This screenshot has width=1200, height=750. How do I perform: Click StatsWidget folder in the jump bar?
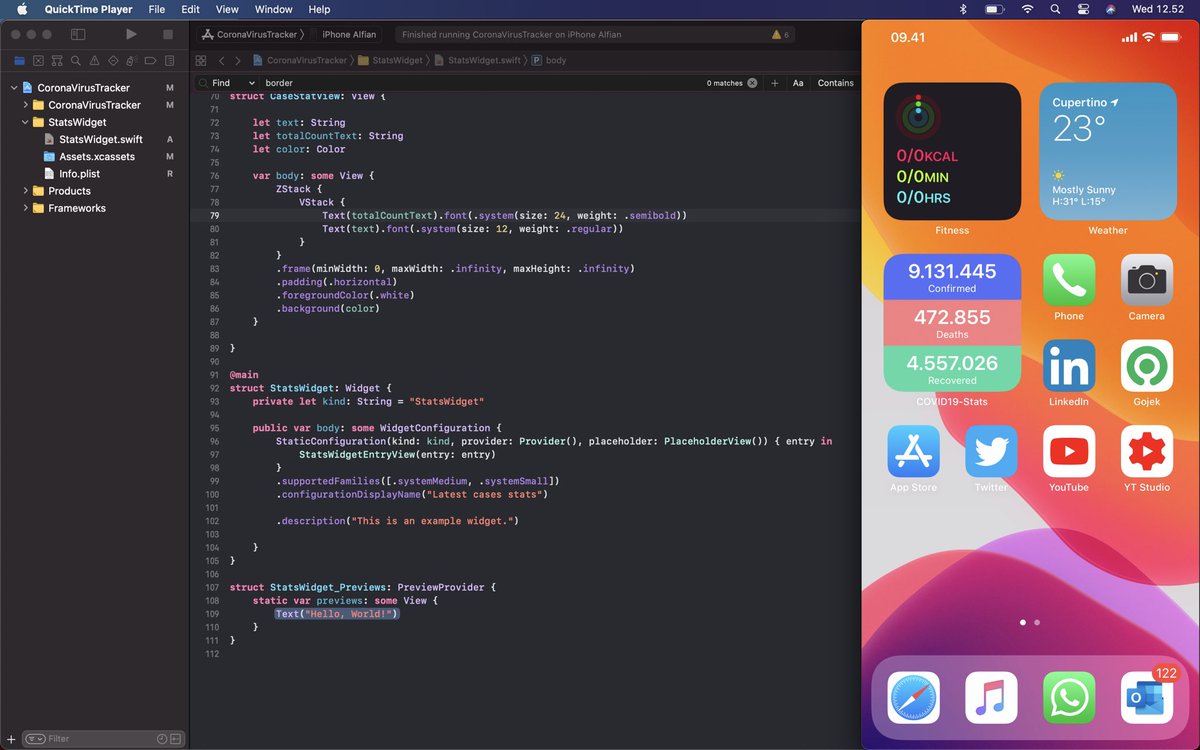[x=391, y=60]
